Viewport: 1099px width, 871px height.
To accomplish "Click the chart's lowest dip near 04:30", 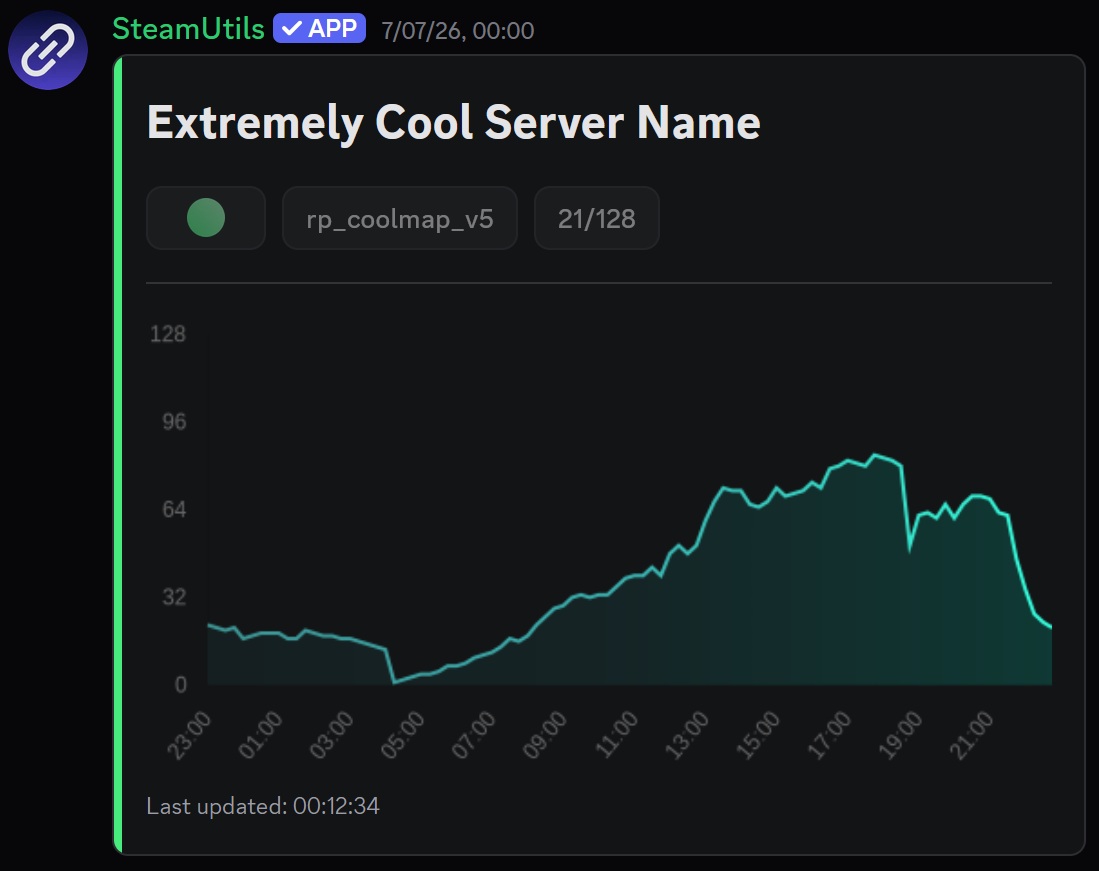I will [395, 681].
